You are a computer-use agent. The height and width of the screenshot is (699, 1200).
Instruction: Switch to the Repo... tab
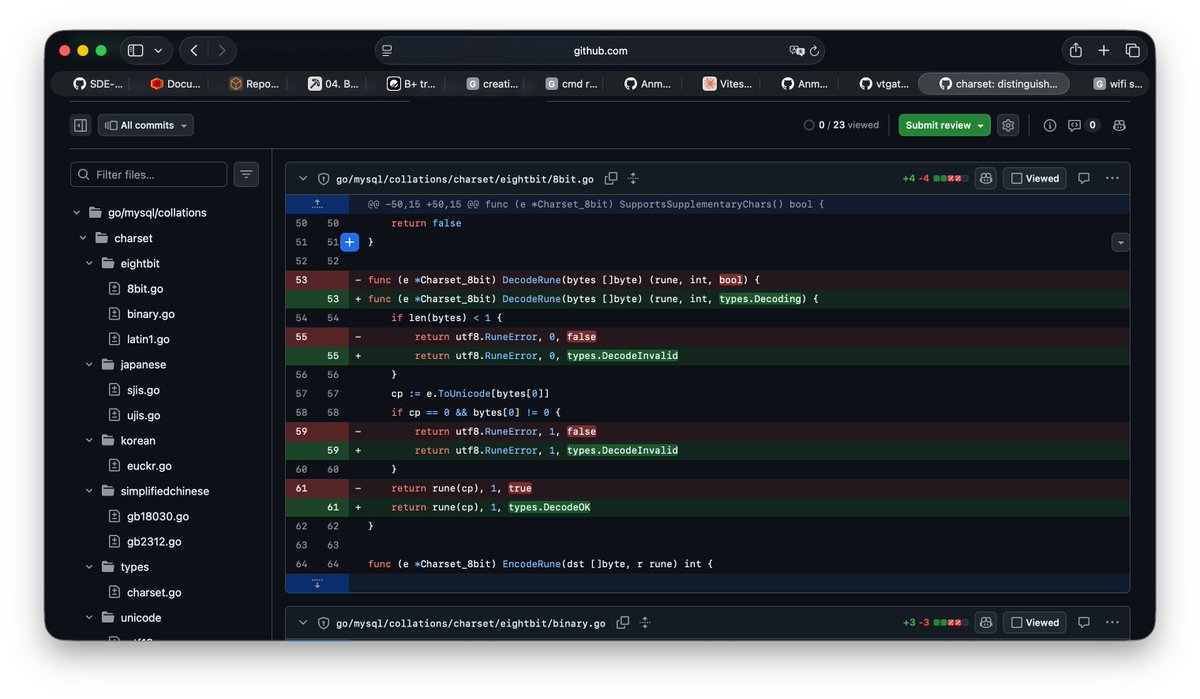(x=254, y=84)
